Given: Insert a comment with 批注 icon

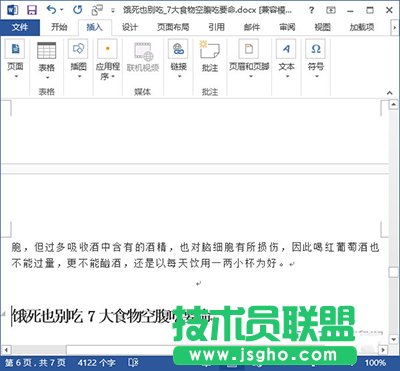Looking at the screenshot, I should click(x=210, y=50).
